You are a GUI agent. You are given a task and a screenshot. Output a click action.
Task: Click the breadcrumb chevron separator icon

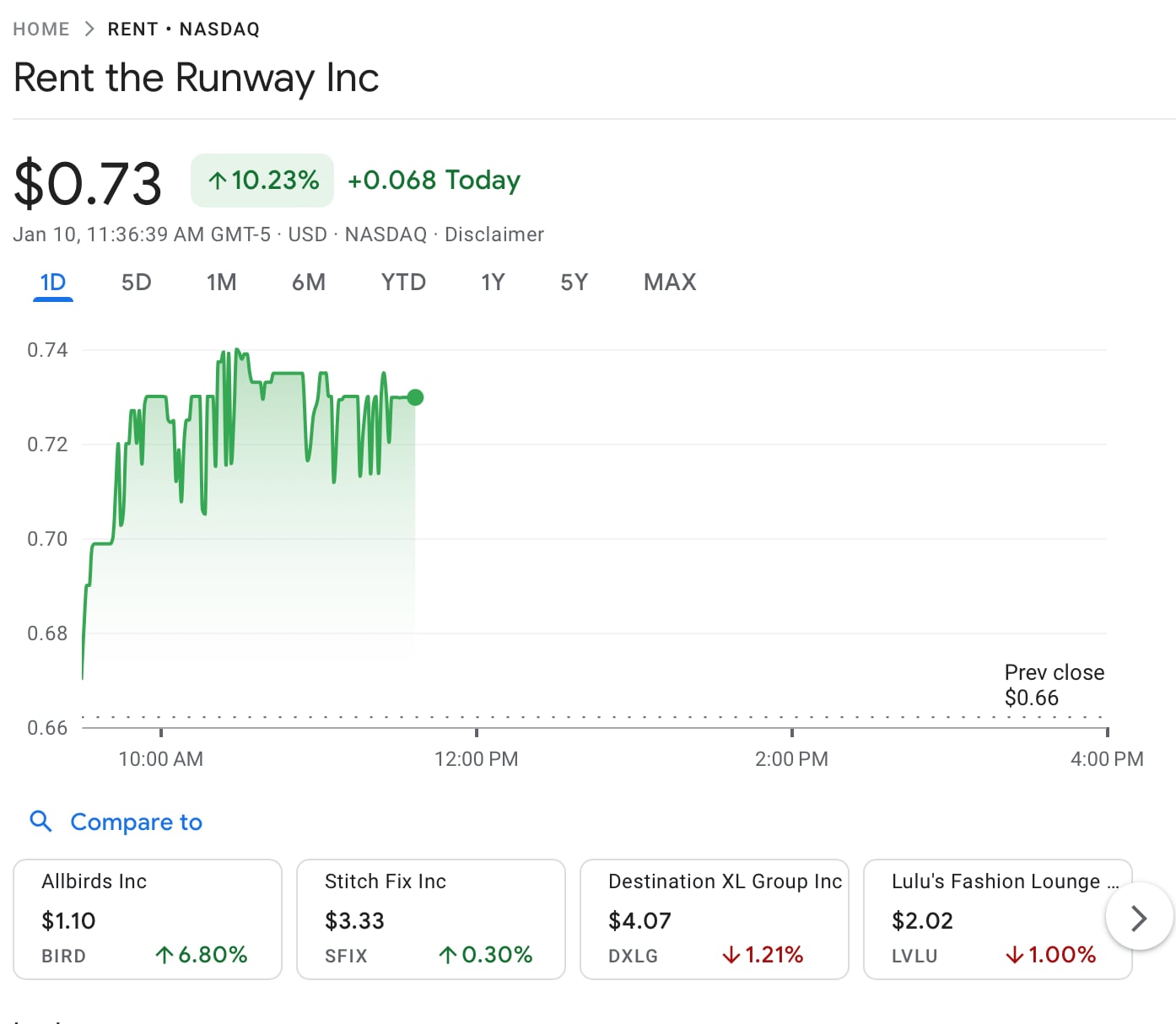89,30
